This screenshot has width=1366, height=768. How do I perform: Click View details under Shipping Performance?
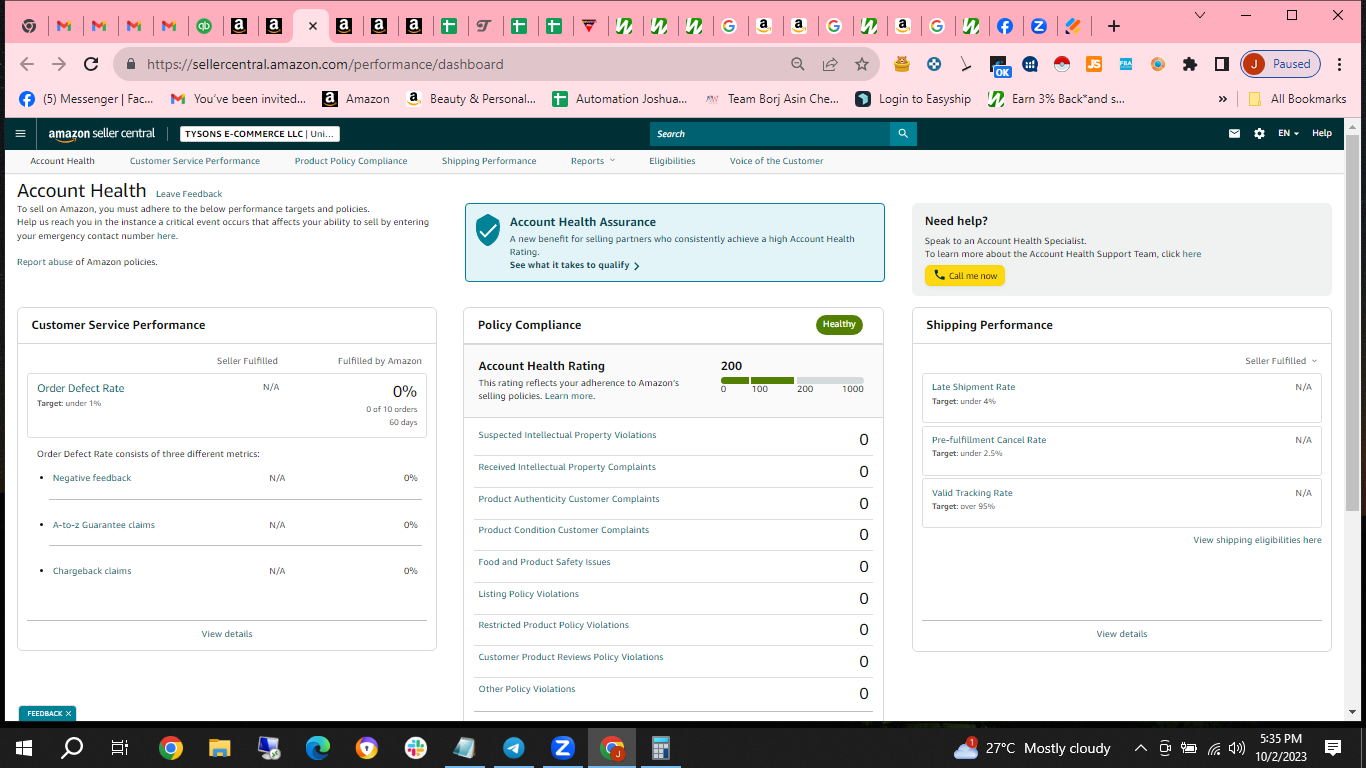[1122, 634]
